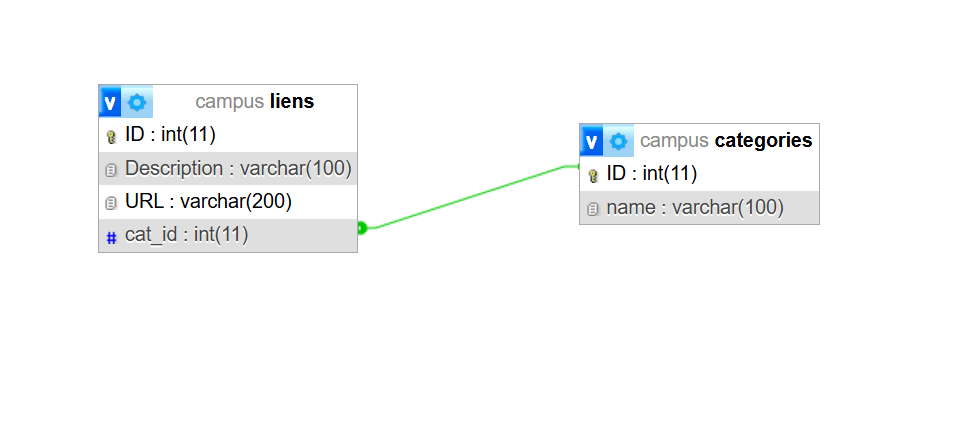Click the primary key icon in categories

(x=592, y=175)
